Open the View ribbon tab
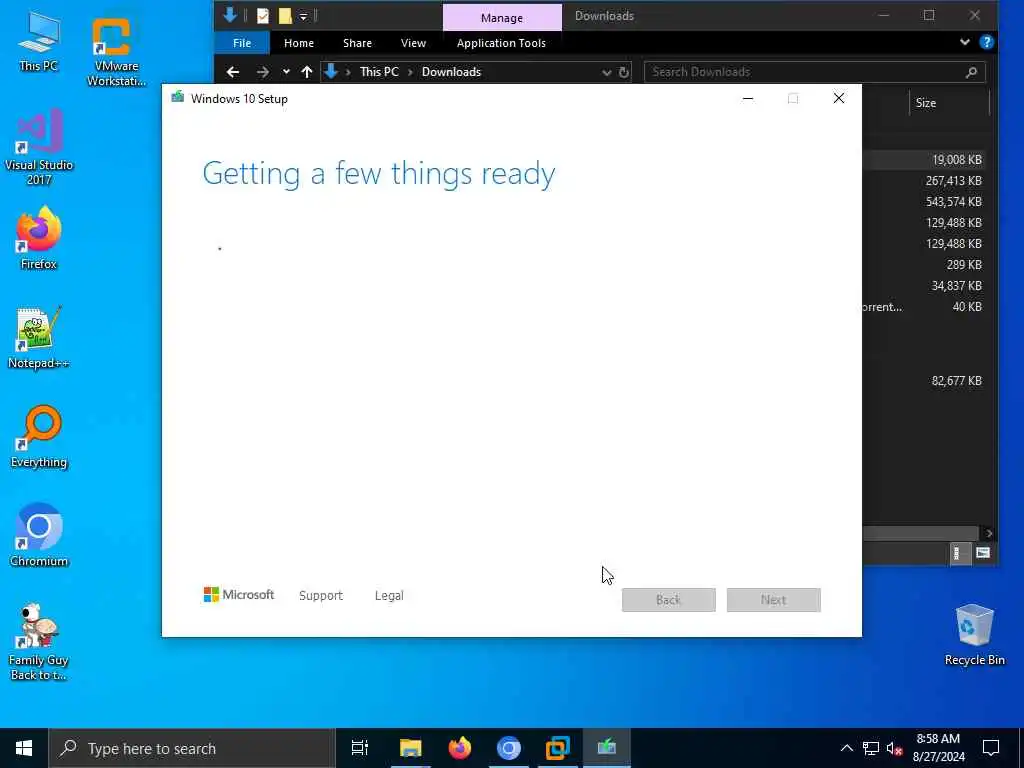1024x768 pixels. [413, 43]
